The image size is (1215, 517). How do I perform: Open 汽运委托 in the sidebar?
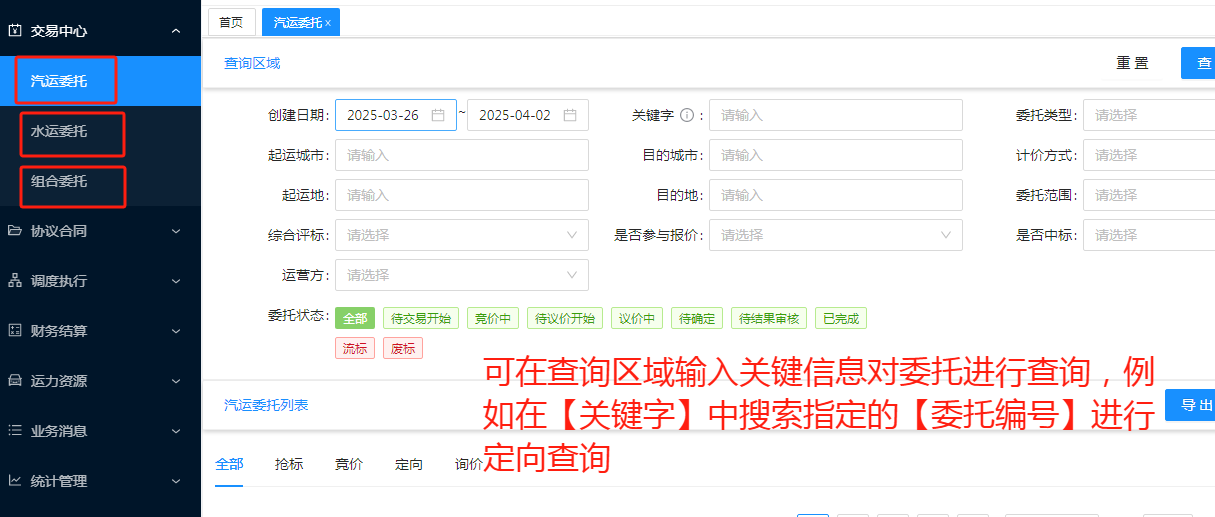pos(100,81)
